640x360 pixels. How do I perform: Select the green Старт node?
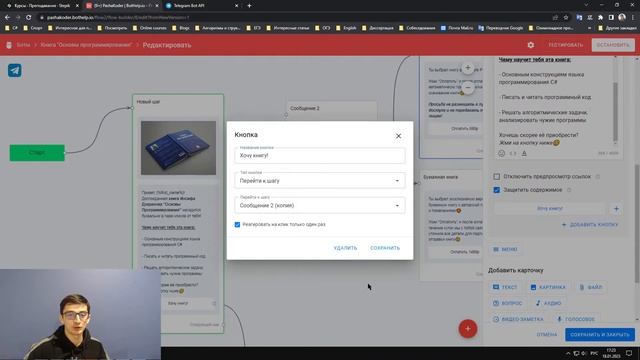point(37,153)
